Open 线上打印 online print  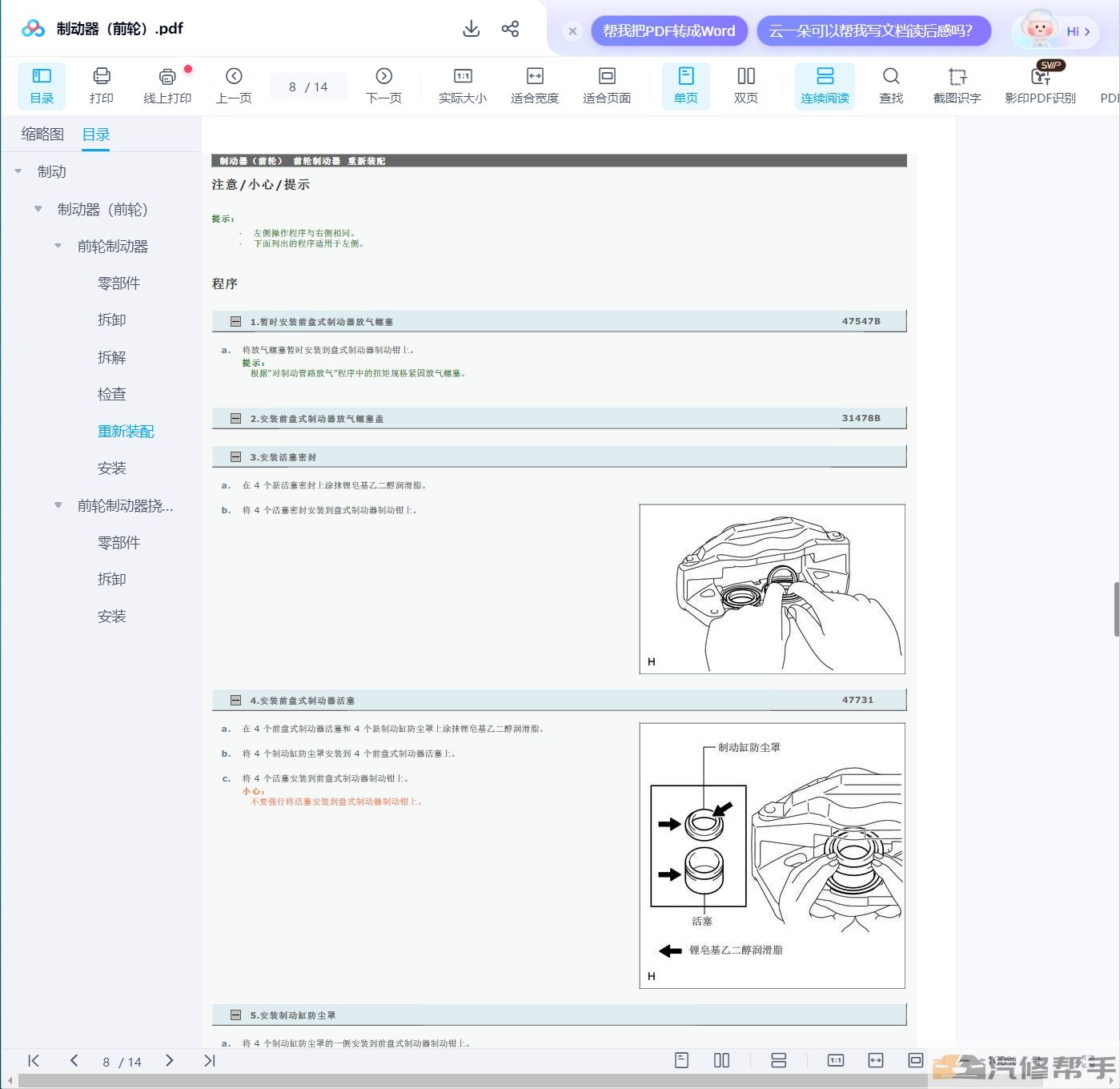tap(167, 86)
